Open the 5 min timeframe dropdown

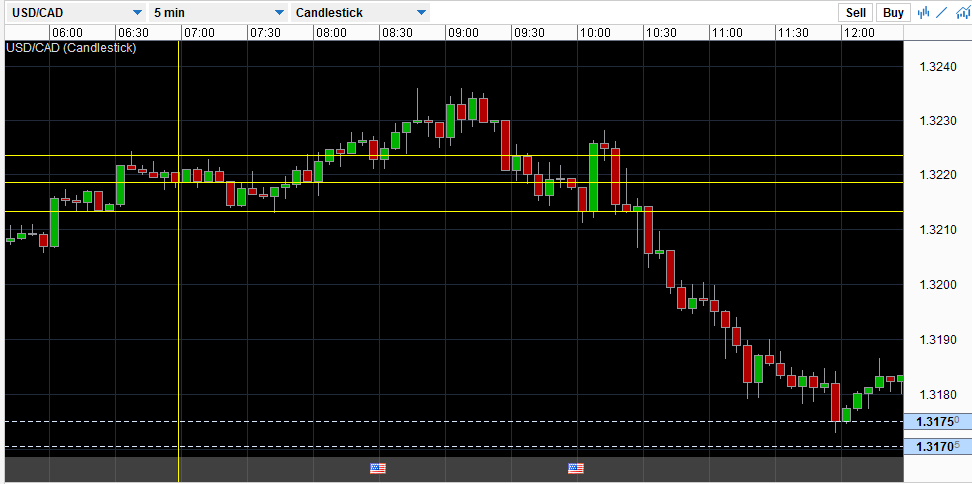coord(219,12)
